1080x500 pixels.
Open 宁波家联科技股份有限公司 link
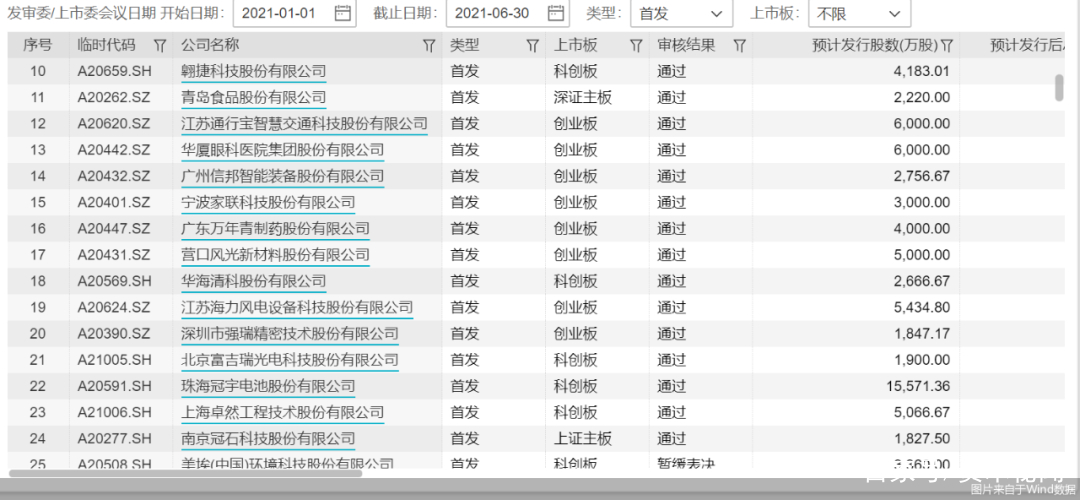click(268, 202)
